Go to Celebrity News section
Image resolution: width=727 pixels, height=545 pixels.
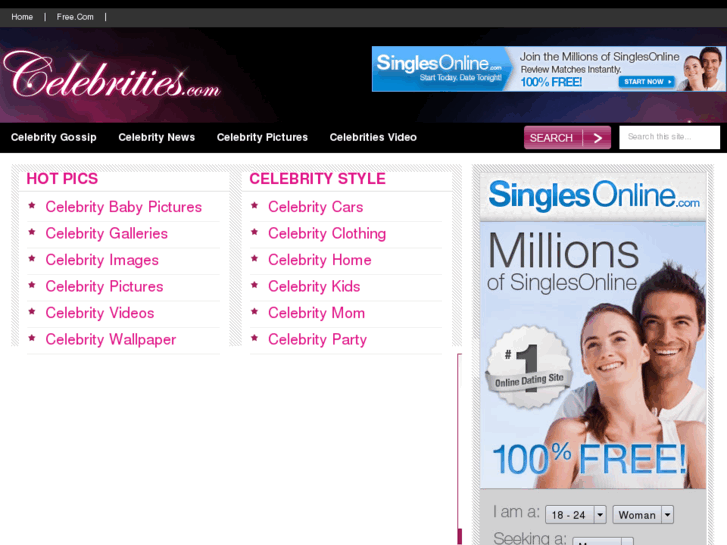point(157,137)
